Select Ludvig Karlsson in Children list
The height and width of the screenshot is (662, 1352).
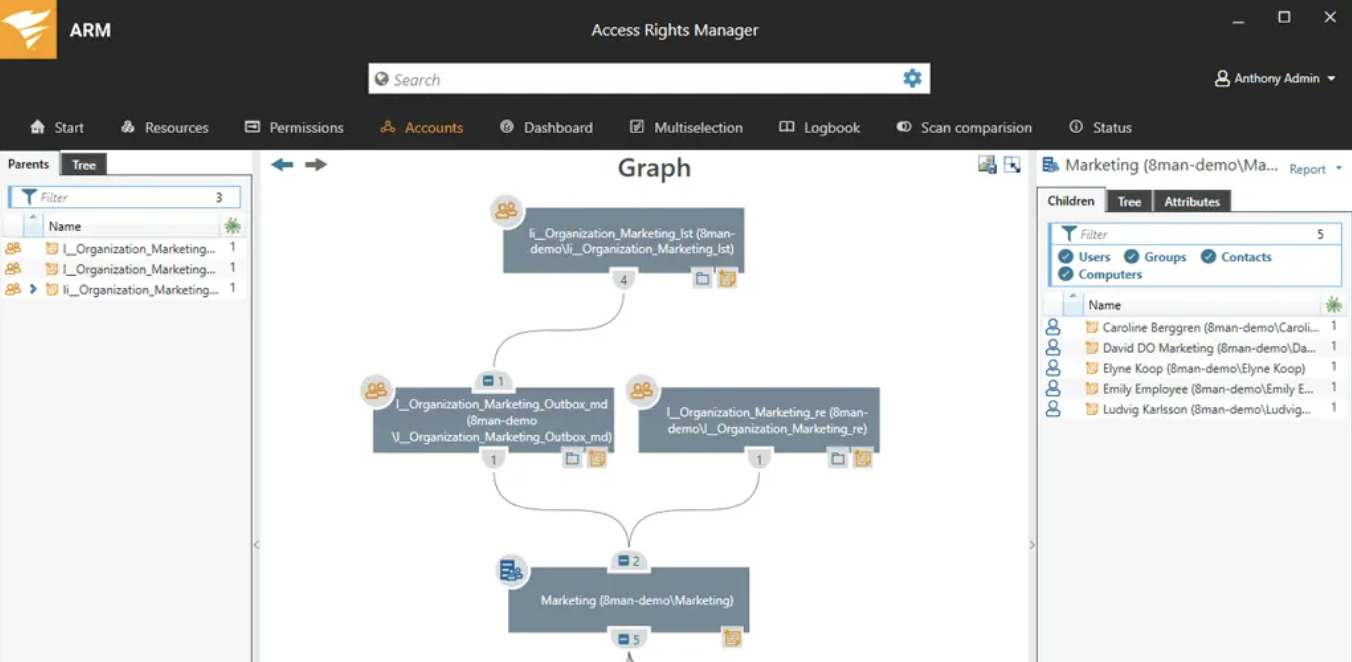1193,409
